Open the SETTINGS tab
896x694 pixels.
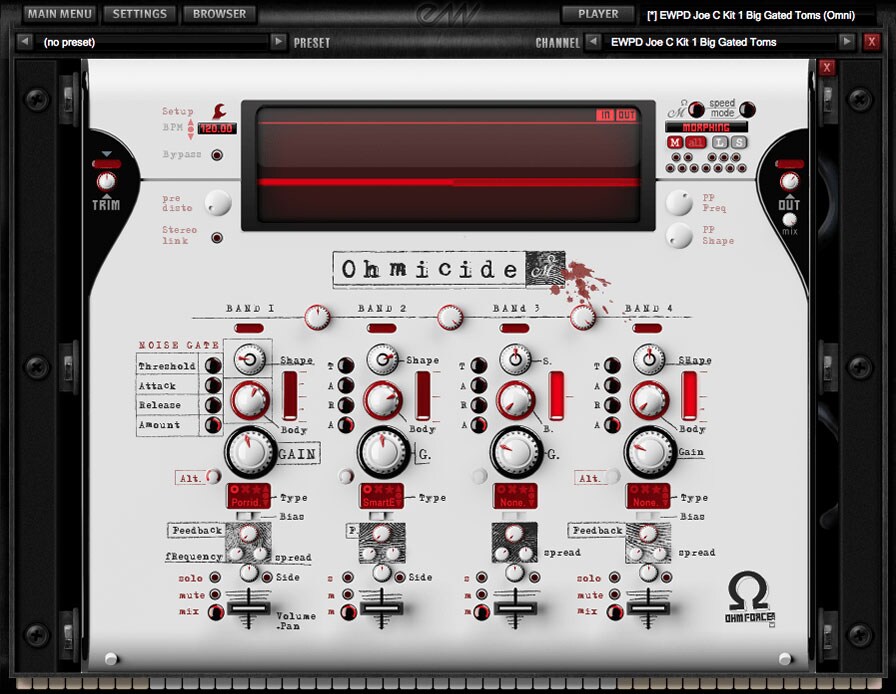tap(139, 14)
